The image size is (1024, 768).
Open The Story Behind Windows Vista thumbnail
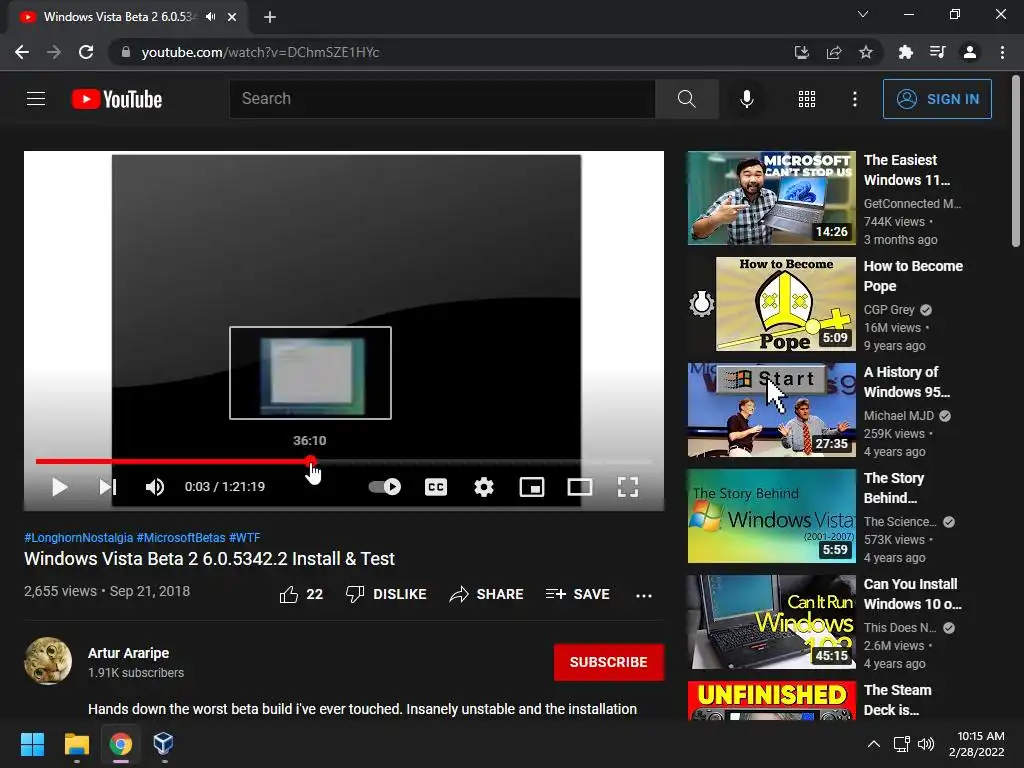point(771,516)
